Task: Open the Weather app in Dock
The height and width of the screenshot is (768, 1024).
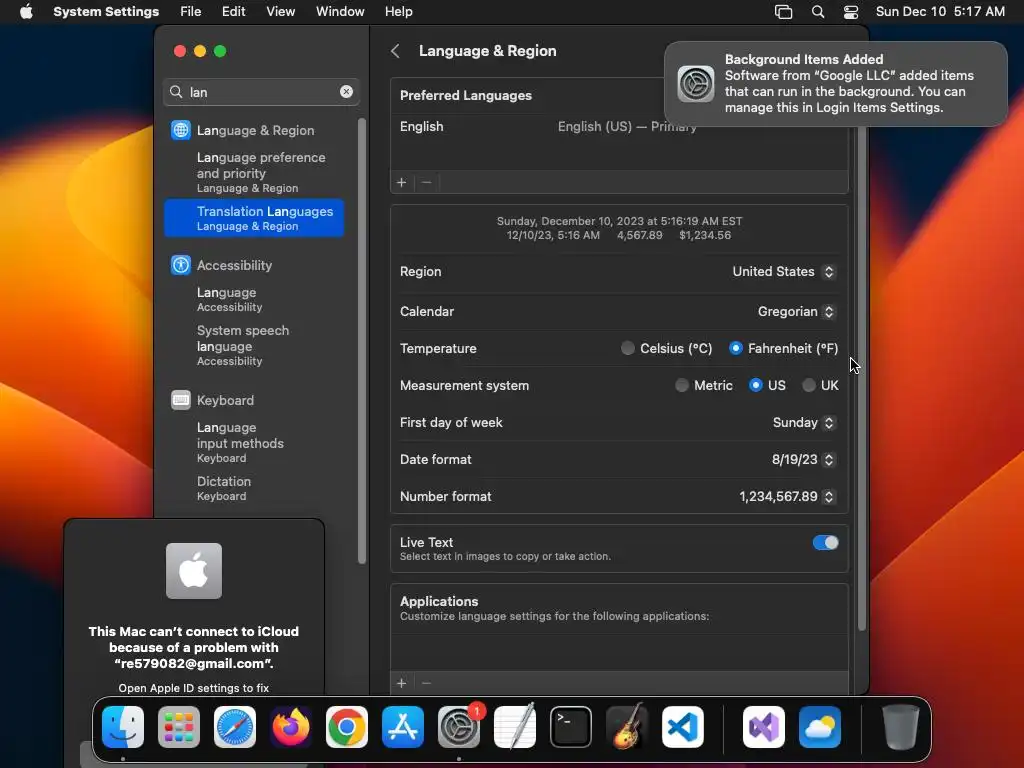Action: pyautogui.click(x=820, y=727)
